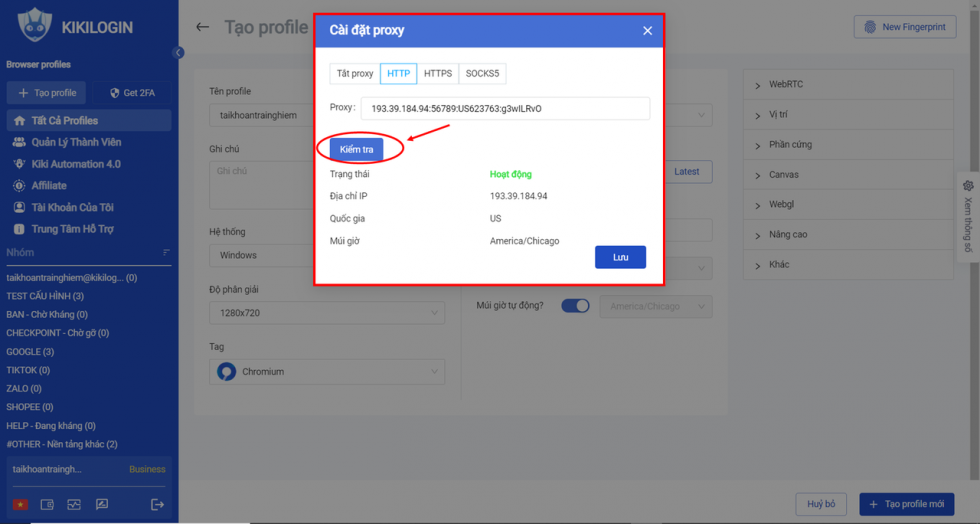Expand the Webgl section
Image resolution: width=980 pixels, height=524 pixels.
(x=848, y=204)
